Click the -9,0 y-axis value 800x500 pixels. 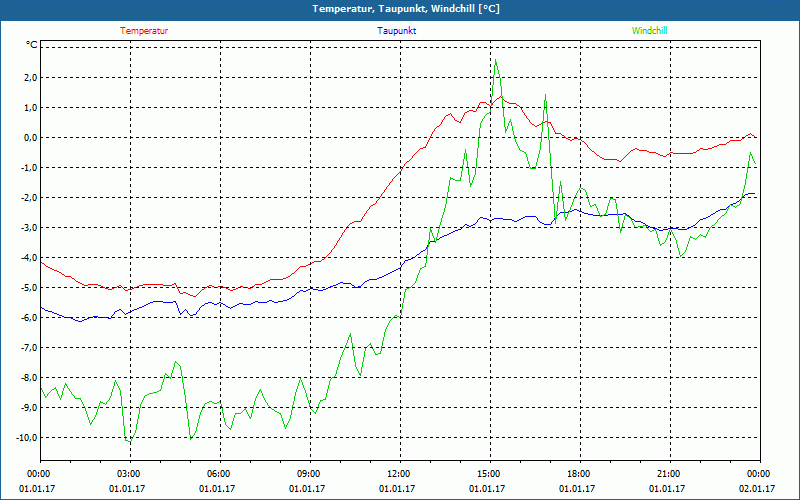(x=29, y=408)
